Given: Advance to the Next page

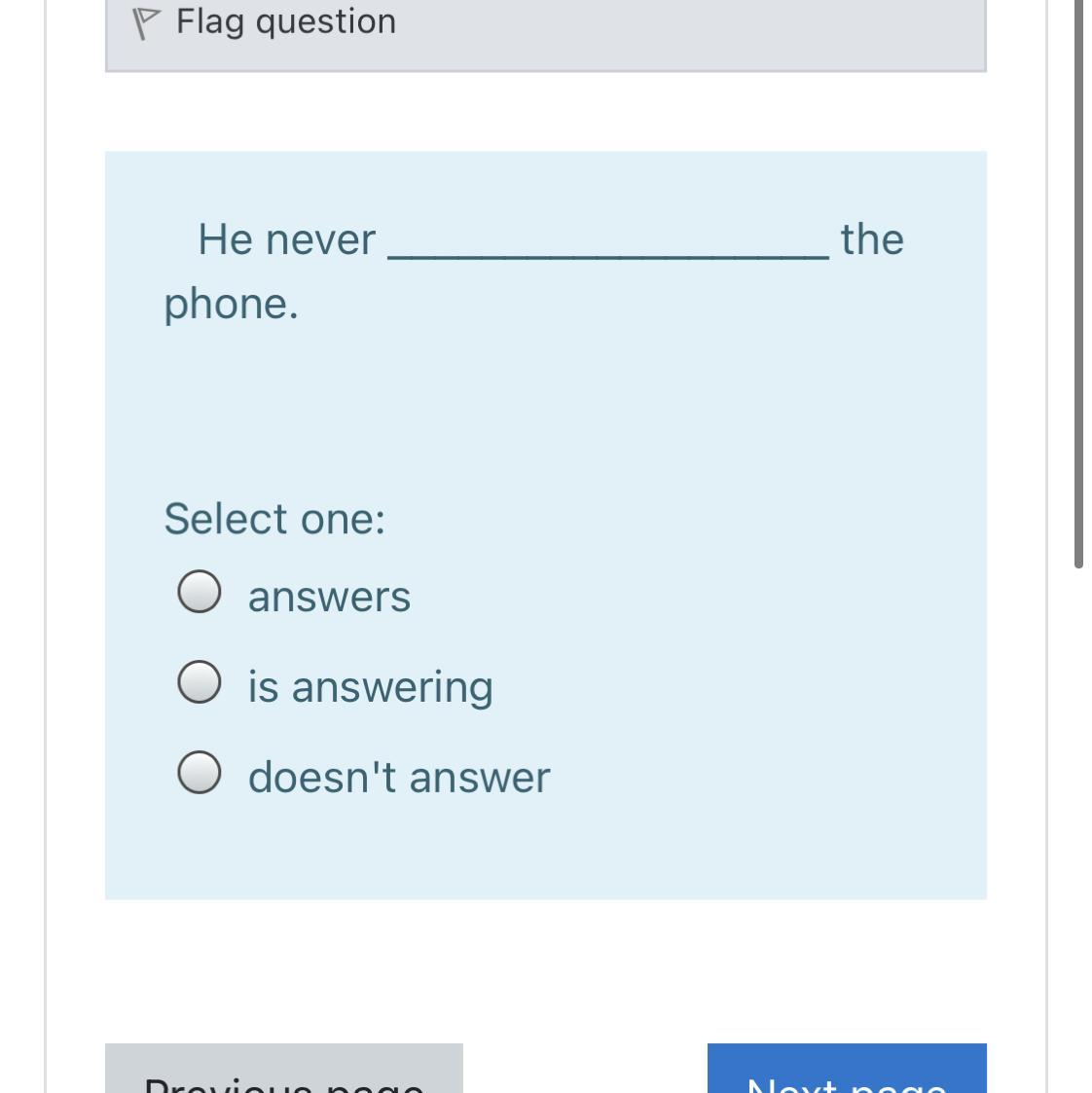Looking at the screenshot, I should (x=846, y=1071).
